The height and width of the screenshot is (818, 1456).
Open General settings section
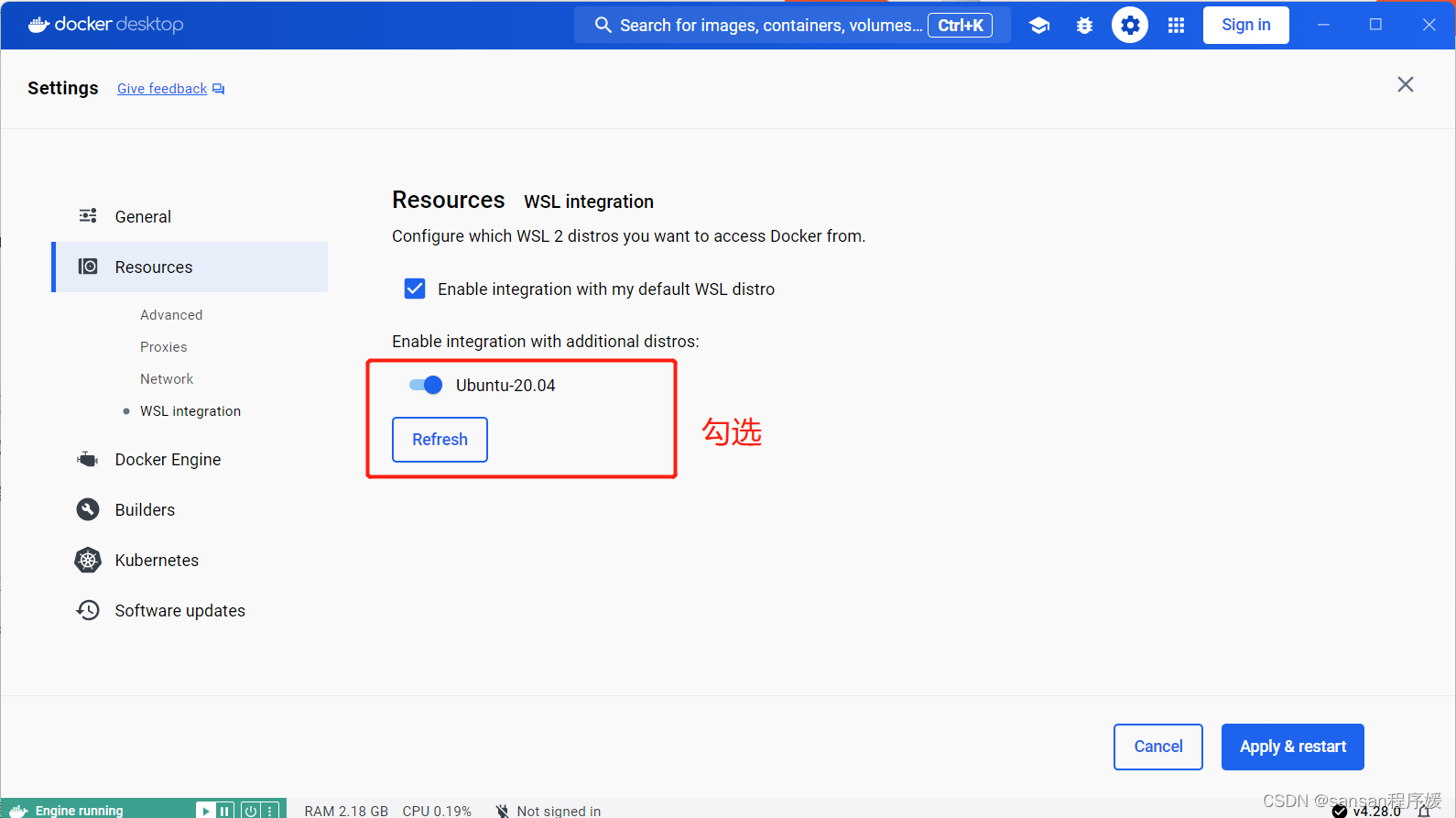click(x=190, y=216)
